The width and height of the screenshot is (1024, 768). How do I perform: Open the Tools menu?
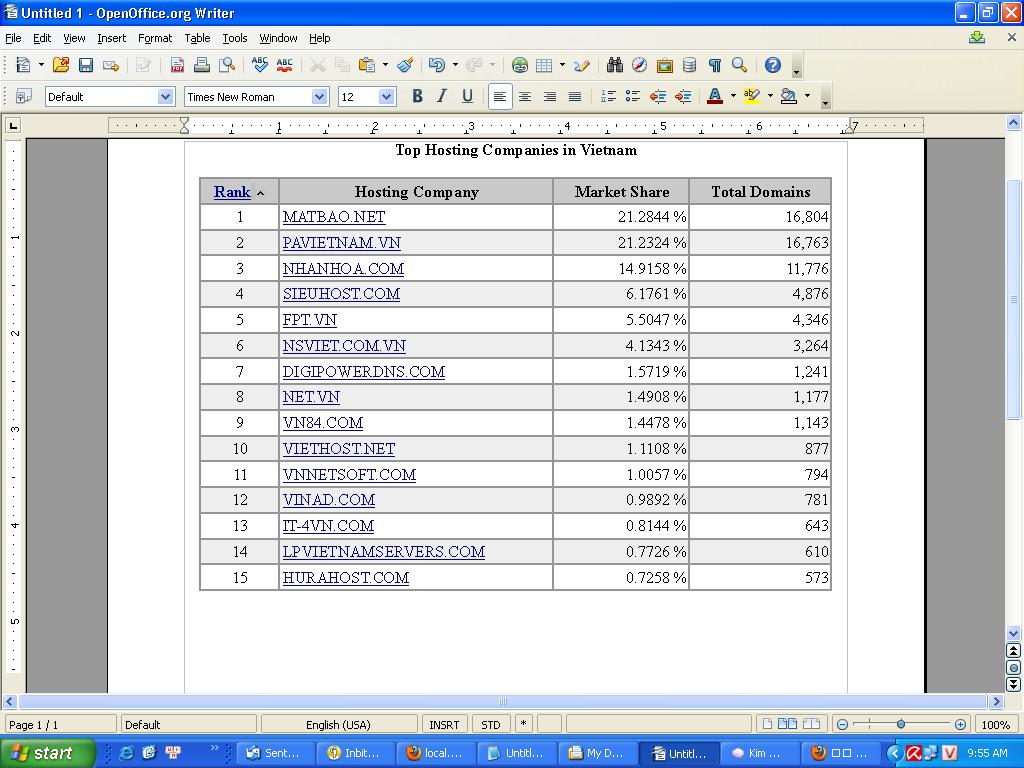coord(234,38)
